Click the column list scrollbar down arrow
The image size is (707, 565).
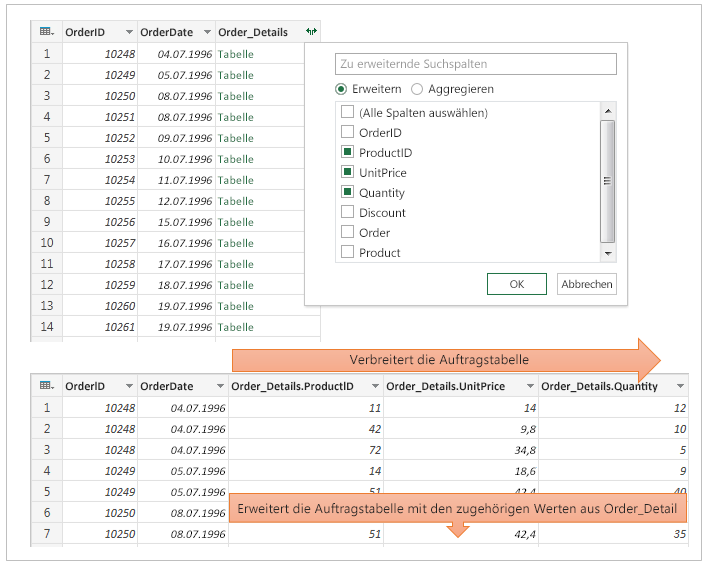coord(608,254)
